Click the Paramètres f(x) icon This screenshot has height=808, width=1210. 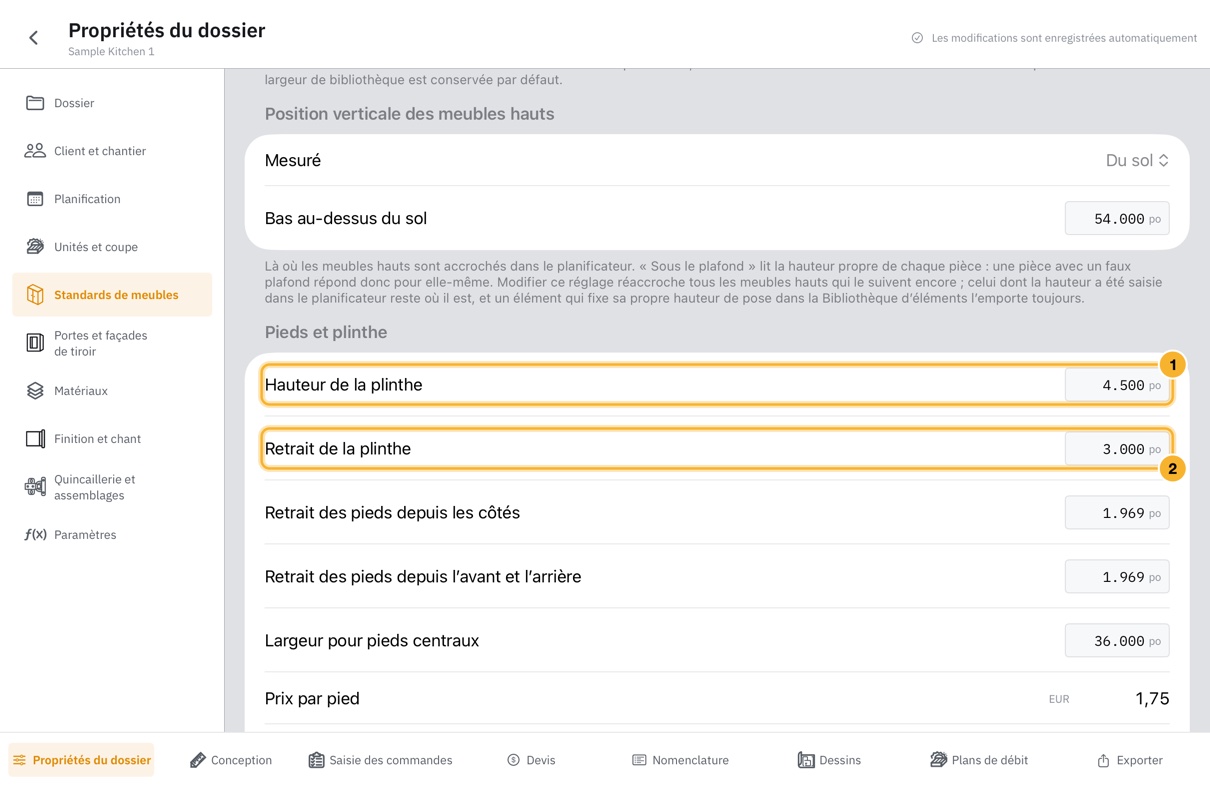tap(35, 535)
